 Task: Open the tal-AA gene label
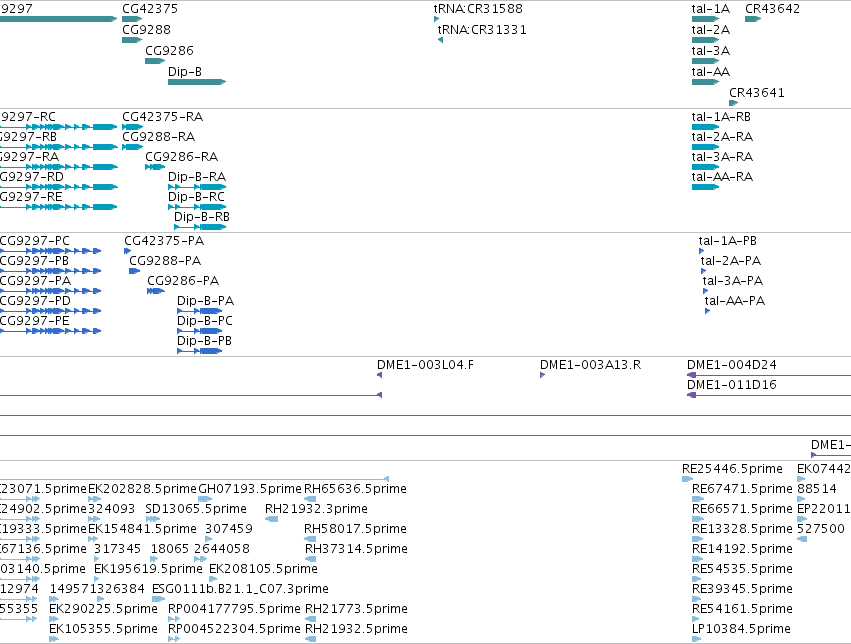[710, 72]
